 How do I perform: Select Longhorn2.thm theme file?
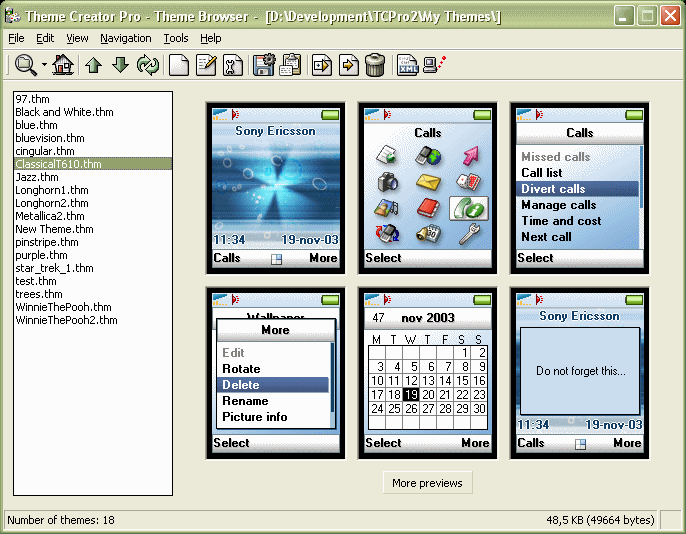coord(93,203)
